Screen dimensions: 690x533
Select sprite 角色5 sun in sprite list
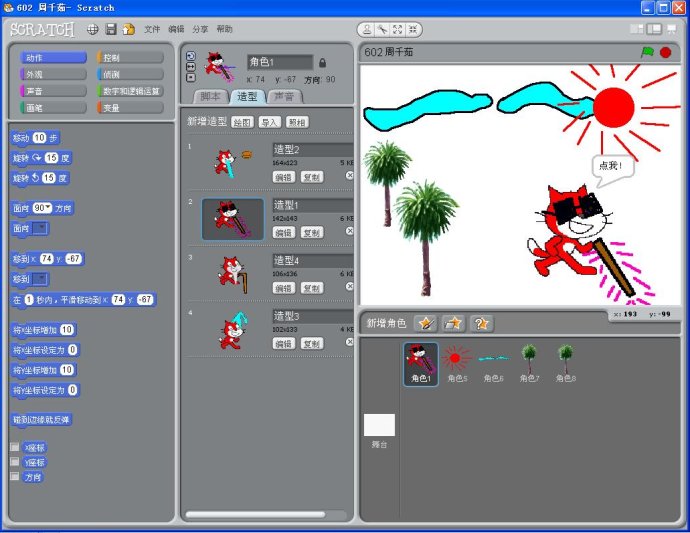point(457,364)
